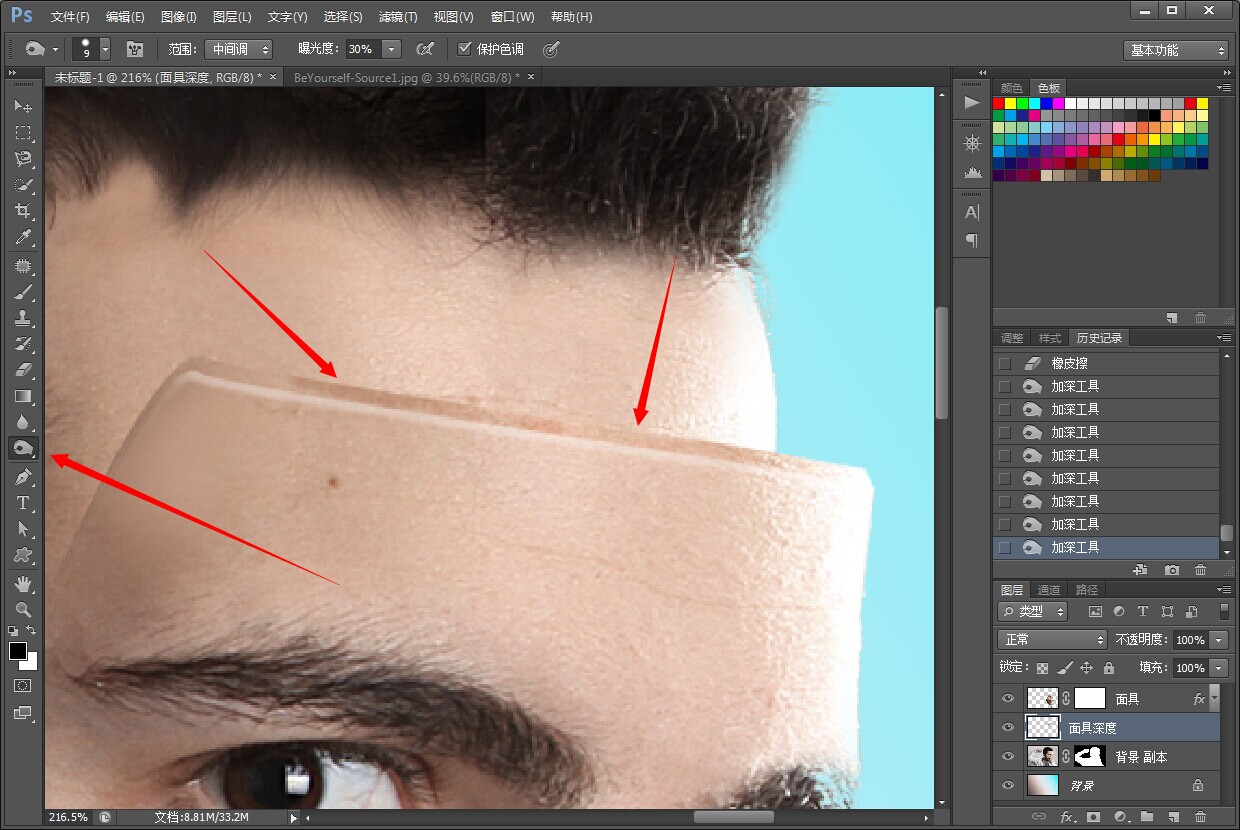Select the Move tool
This screenshot has height=830, width=1240.
23,106
